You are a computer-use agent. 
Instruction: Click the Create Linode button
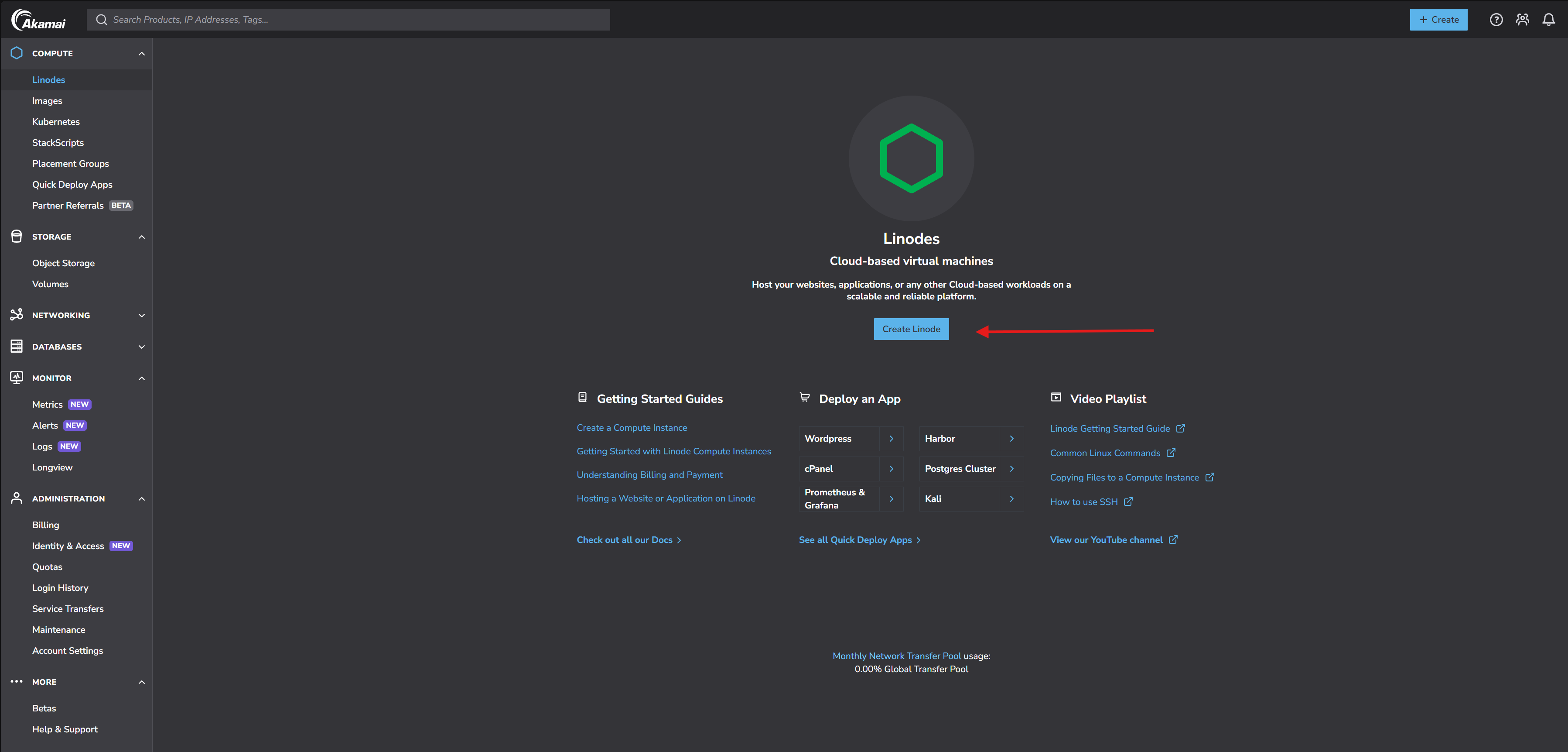tap(911, 329)
